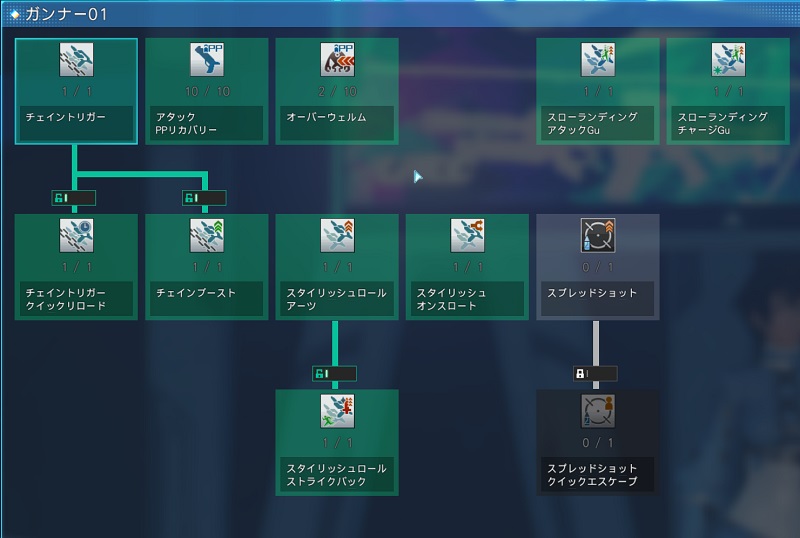Click the スローランディングチャージGu icon
800x538 pixels.
click(x=729, y=59)
